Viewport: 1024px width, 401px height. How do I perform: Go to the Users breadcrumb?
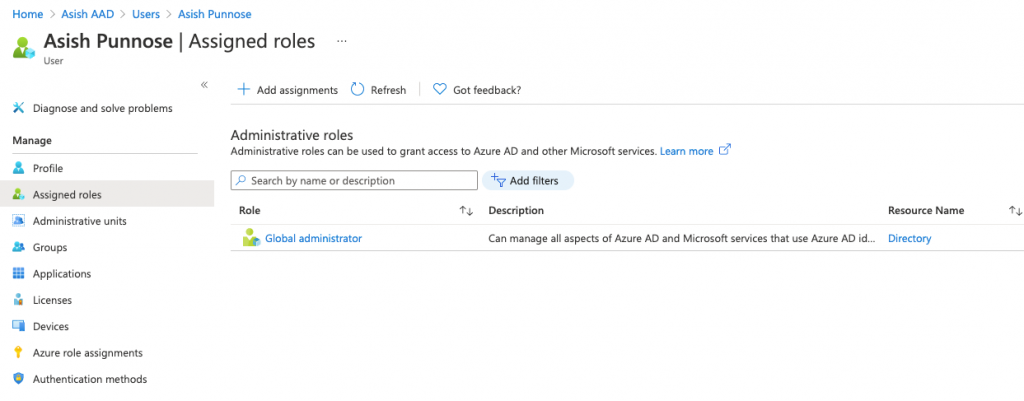pyautogui.click(x=146, y=14)
